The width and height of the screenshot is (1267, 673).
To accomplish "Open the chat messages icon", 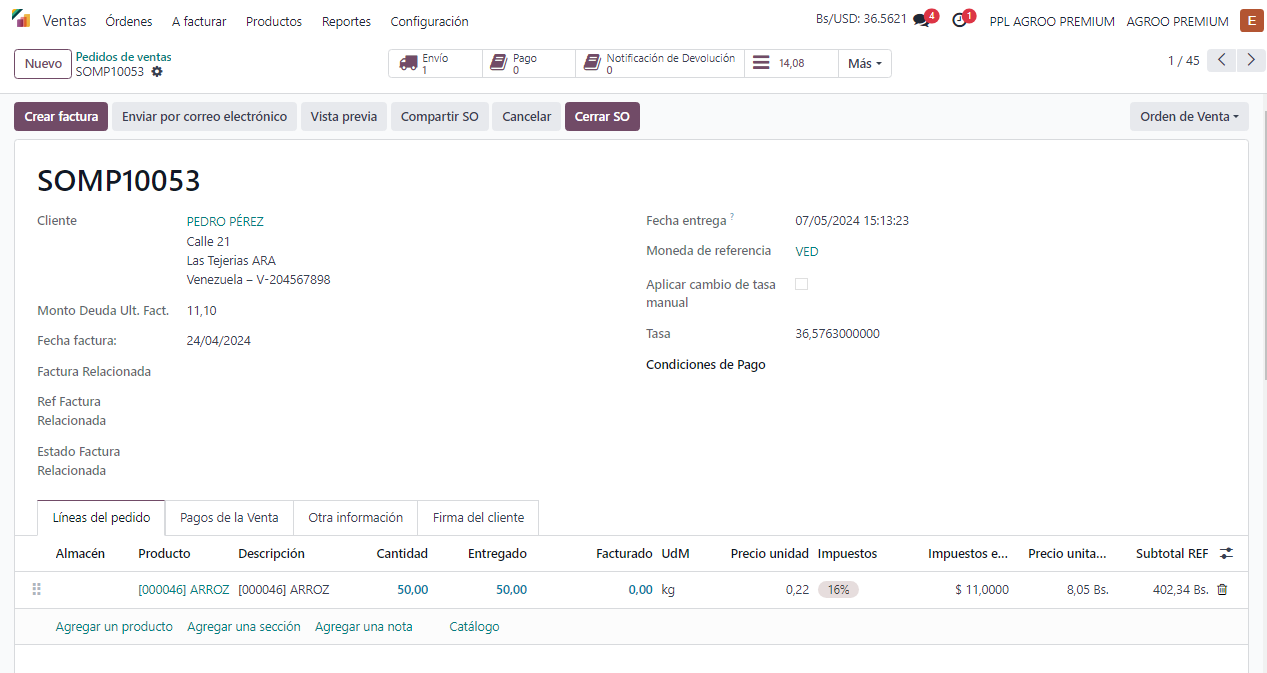I will coord(921,21).
